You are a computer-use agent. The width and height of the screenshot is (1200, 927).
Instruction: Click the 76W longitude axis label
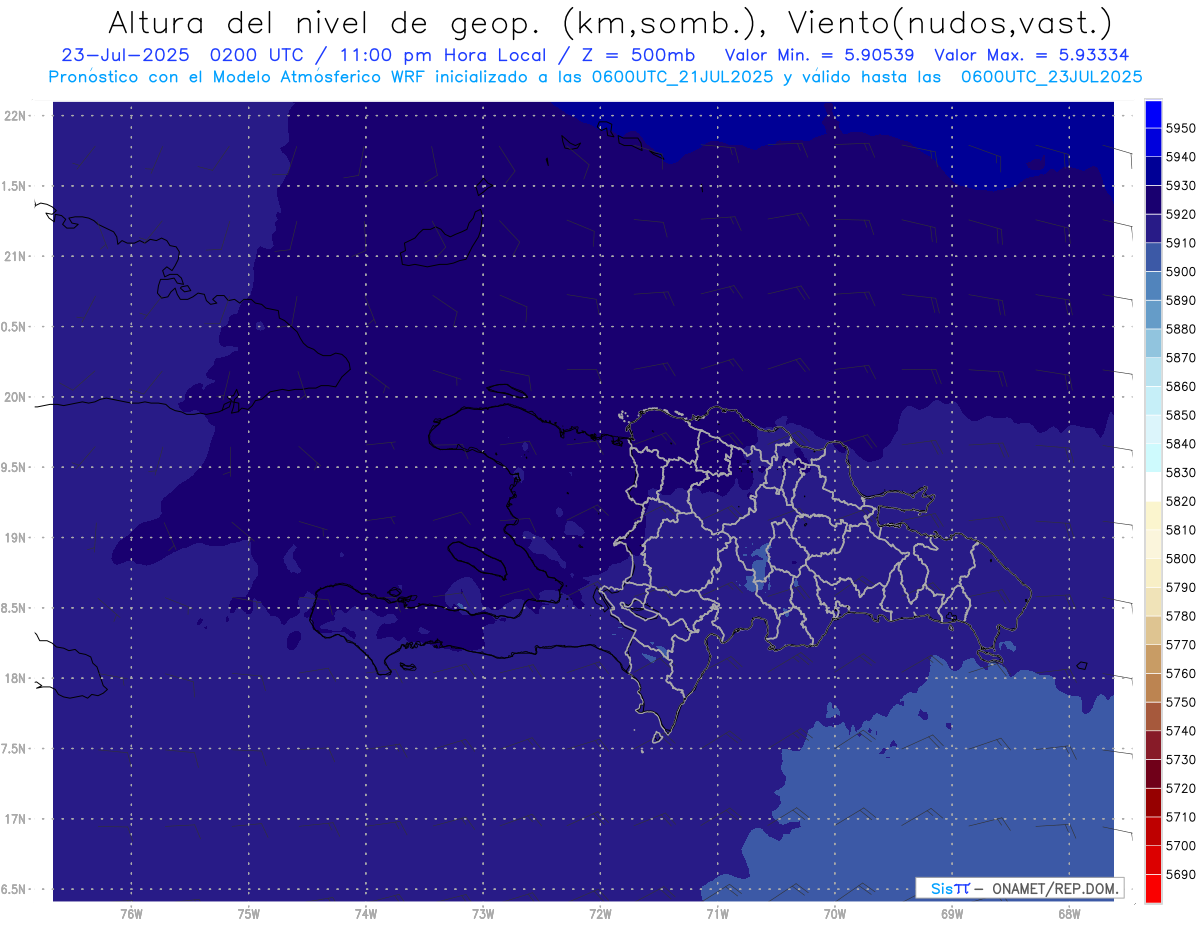[x=131, y=914]
